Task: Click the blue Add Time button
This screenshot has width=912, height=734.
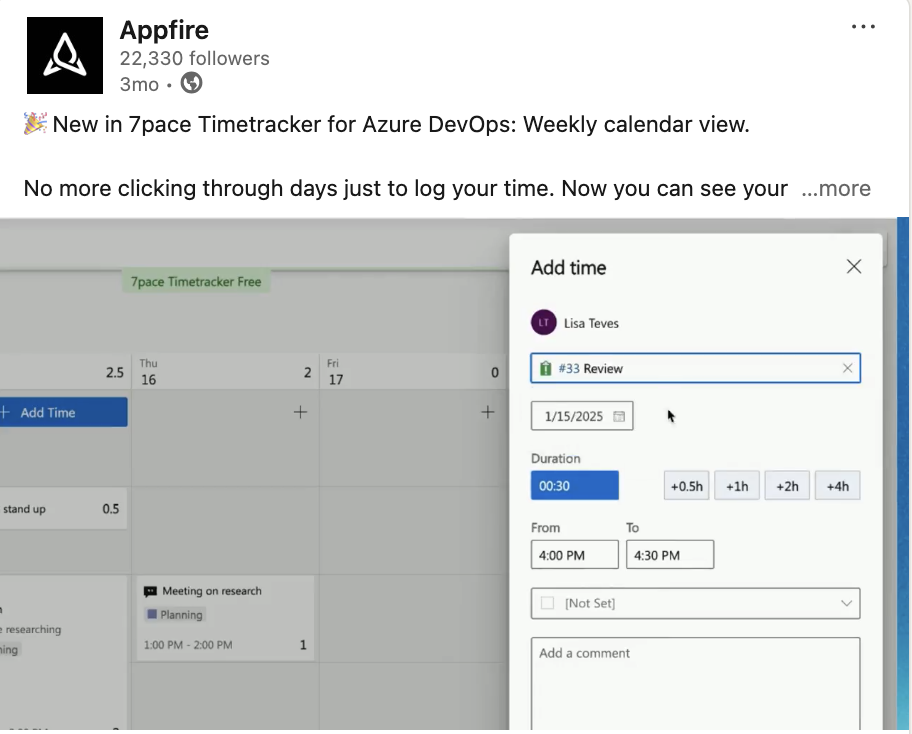Action: click(63, 412)
